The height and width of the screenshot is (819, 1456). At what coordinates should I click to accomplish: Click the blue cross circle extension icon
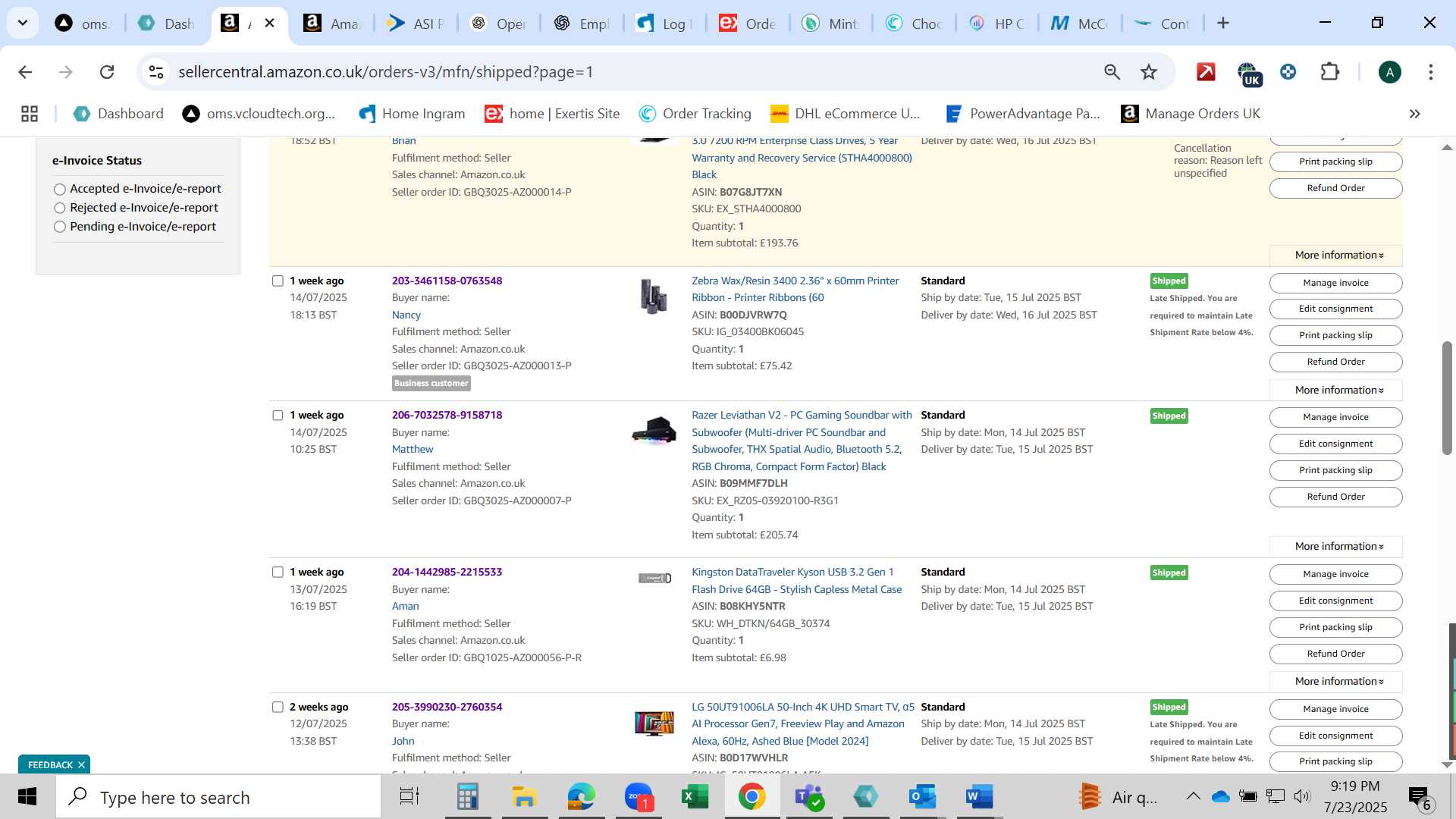click(x=1288, y=72)
